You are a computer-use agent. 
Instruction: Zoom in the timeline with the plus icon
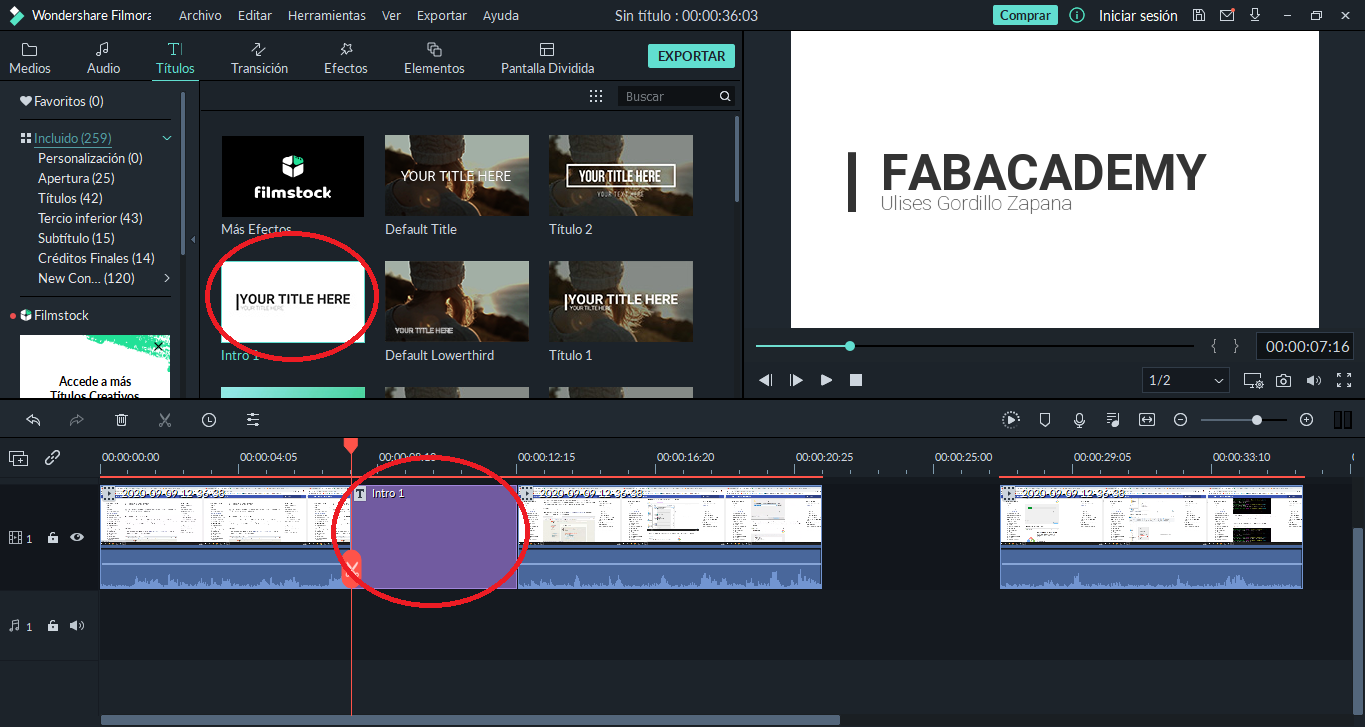[1306, 420]
